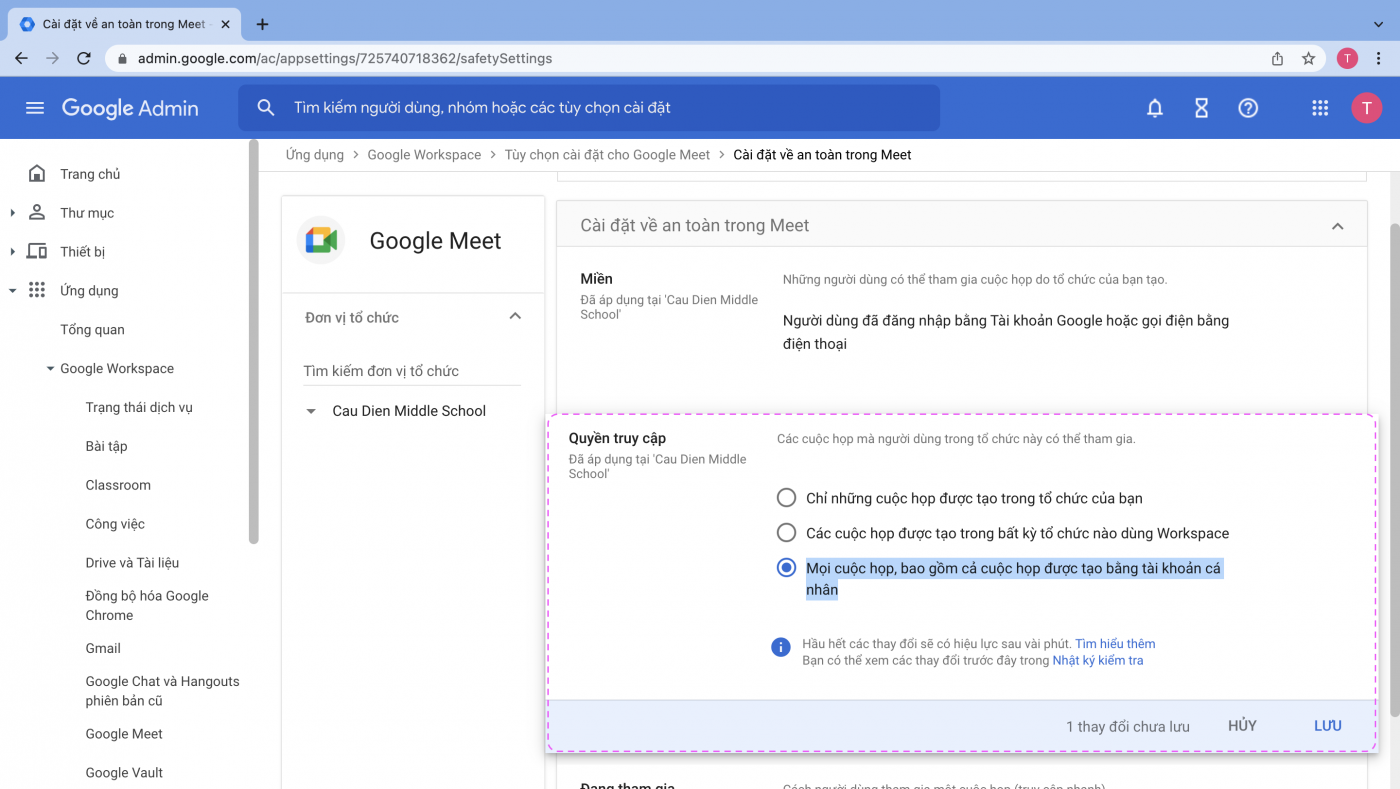Click the HỦY cancel button
This screenshot has height=789, width=1400.
pos(1242,726)
